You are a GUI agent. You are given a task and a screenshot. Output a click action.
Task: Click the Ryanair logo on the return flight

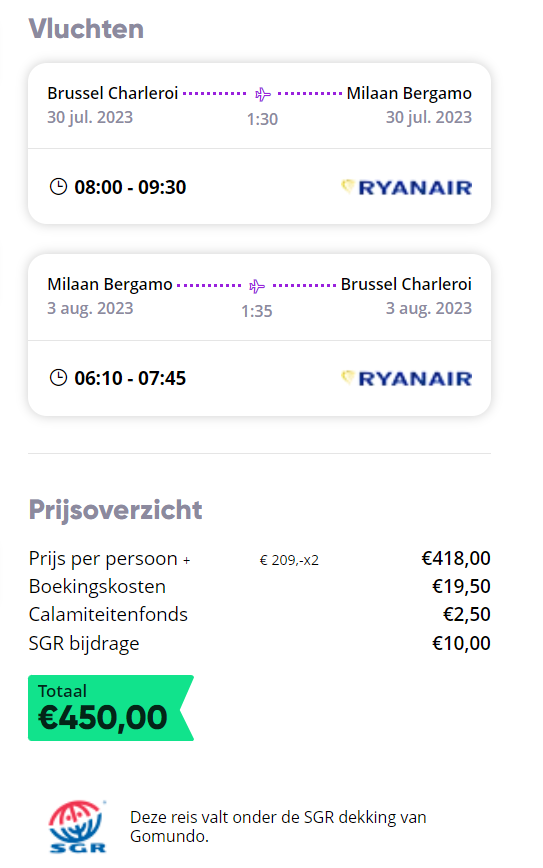click(406, 378)
